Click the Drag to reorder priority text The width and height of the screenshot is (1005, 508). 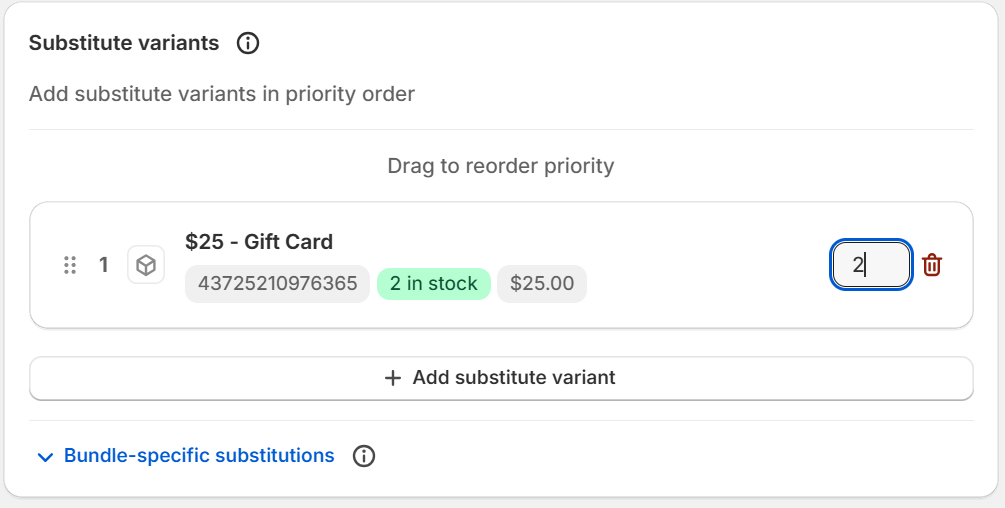coord(501,165)
